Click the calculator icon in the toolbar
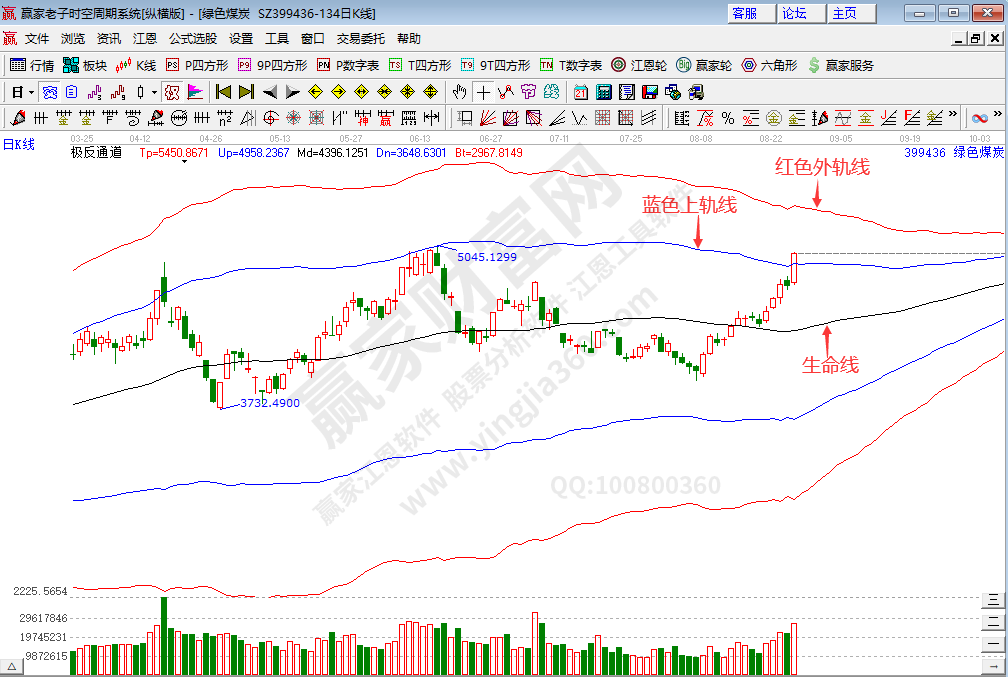1008x677 pixels. [604, 92]
